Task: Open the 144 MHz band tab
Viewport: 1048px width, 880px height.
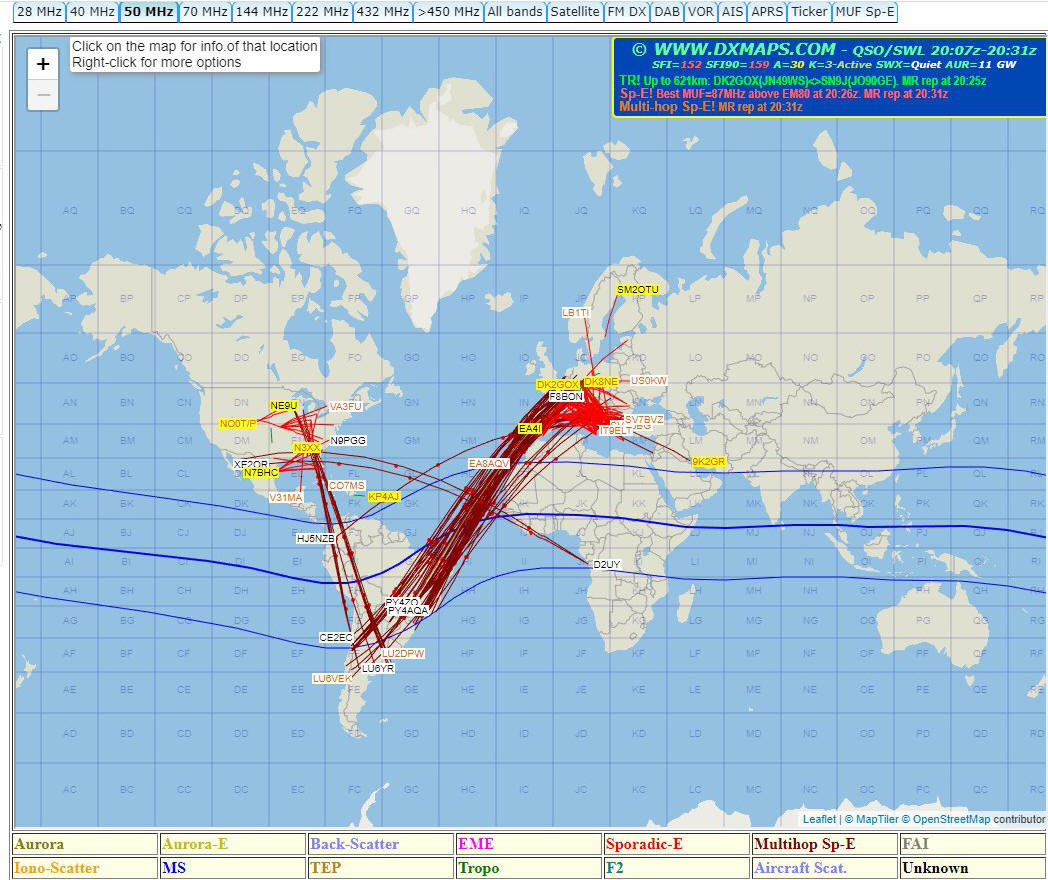Action: click(x=262, y=11)
